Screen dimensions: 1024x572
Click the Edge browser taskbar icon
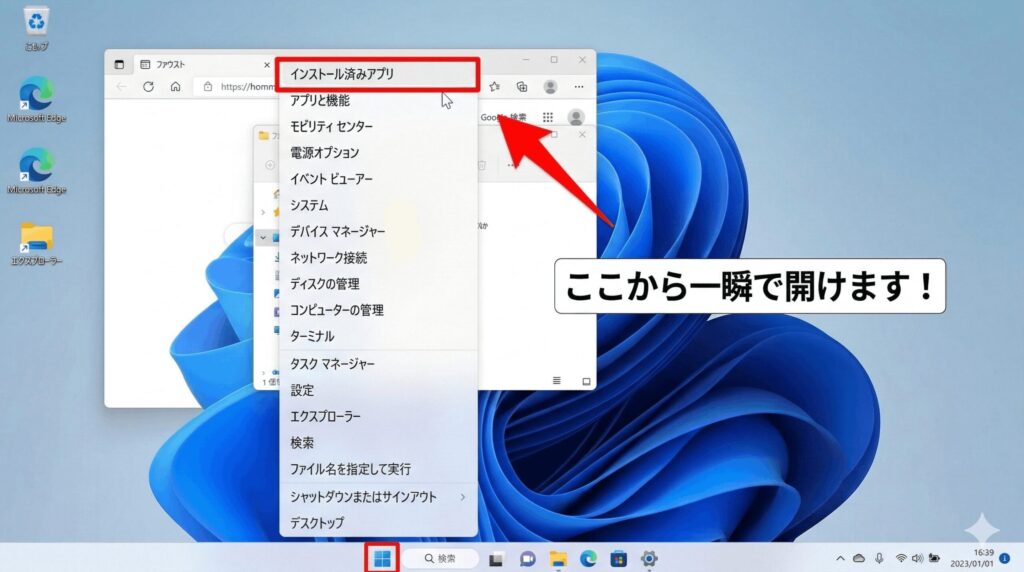click(x=588, y=558)
